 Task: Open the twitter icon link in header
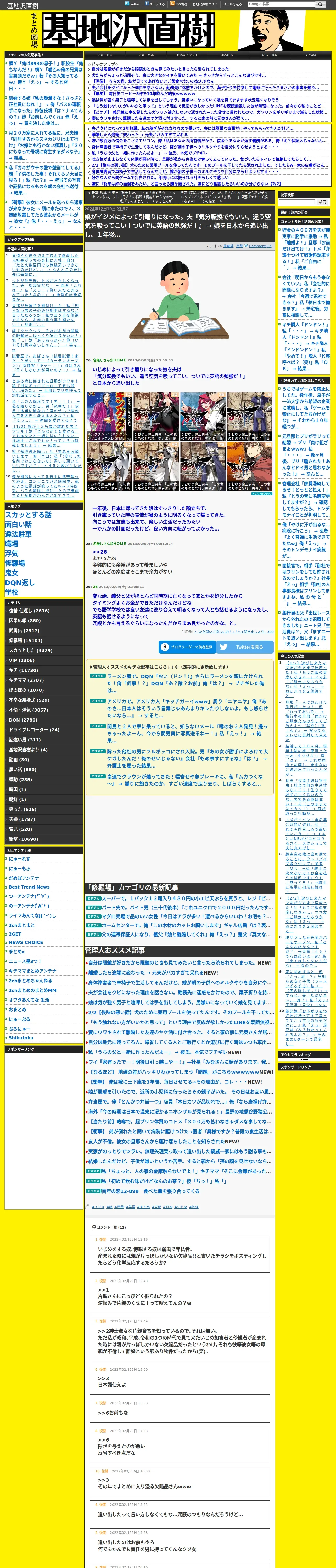pos(132,4)
